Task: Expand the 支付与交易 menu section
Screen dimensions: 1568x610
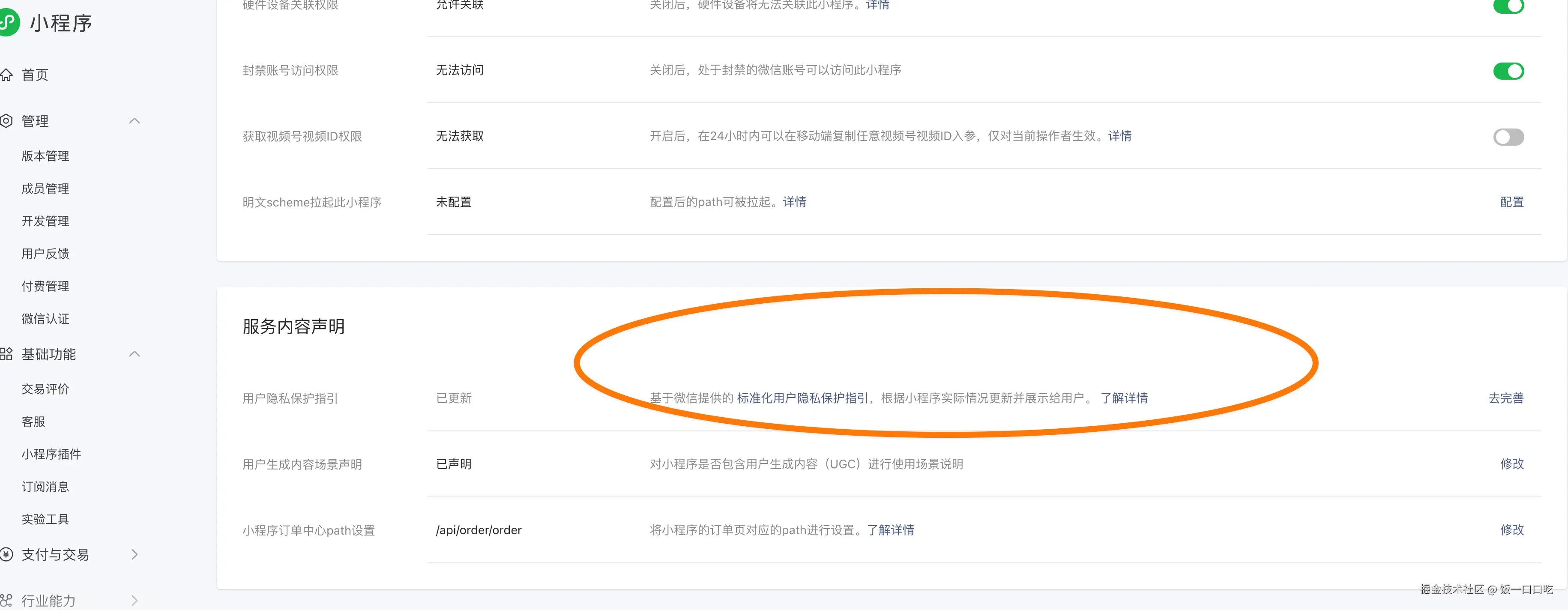Action: (135, 554)
